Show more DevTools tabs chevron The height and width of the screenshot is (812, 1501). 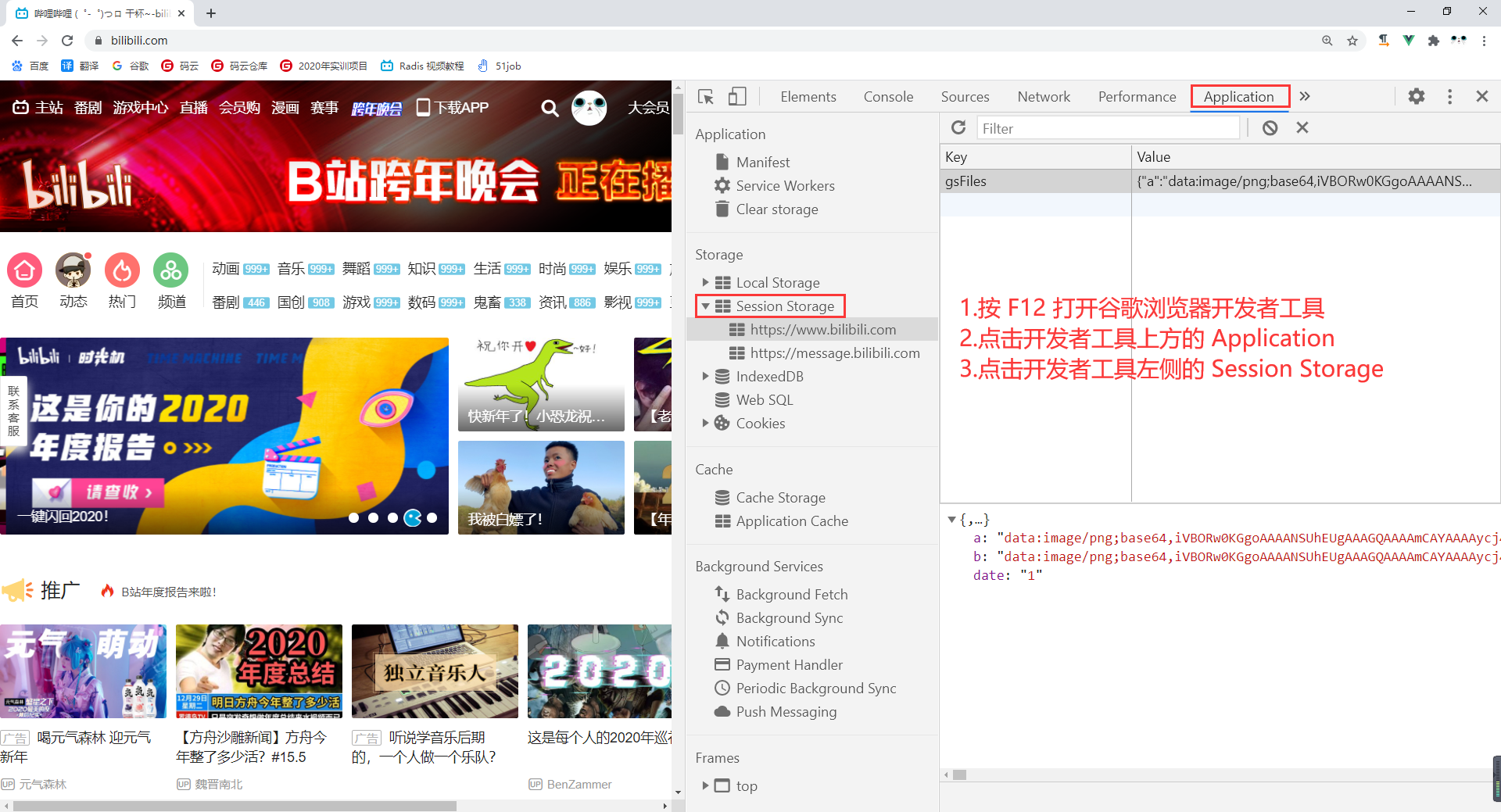1304,96
